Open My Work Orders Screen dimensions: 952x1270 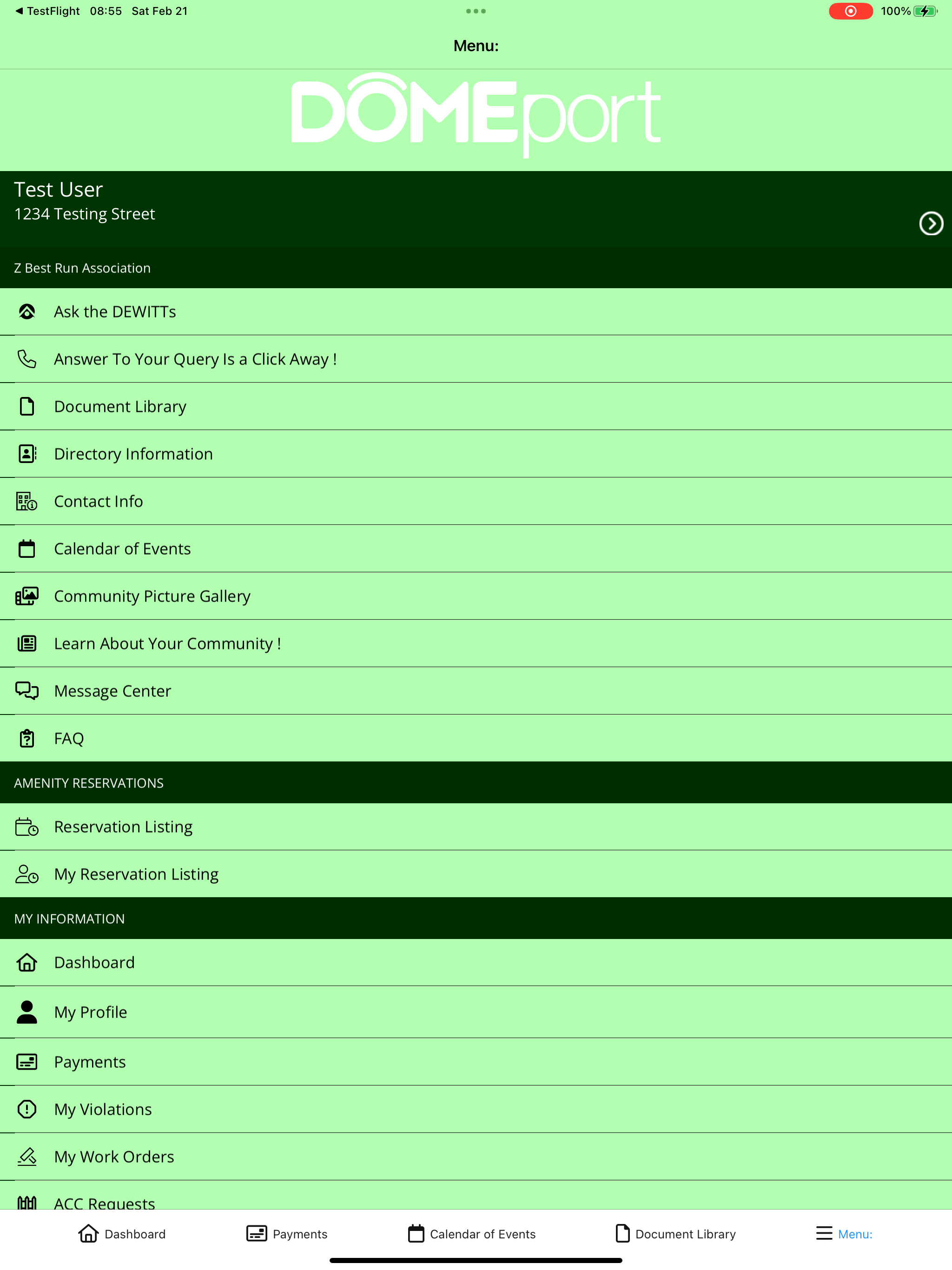click(x=476, y=1156)
